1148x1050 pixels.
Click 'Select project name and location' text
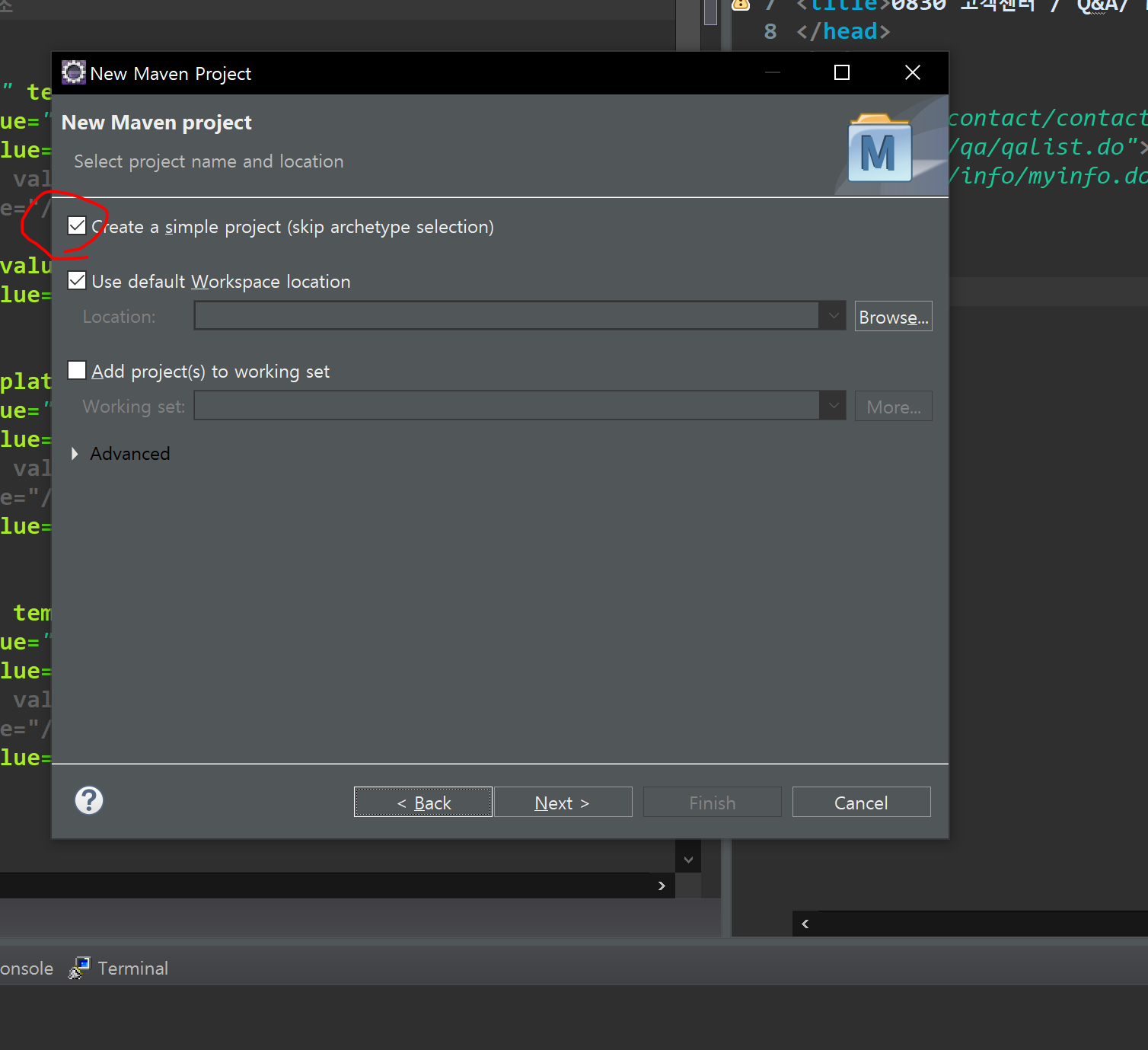pyautogui.click(x=209, y=161)
